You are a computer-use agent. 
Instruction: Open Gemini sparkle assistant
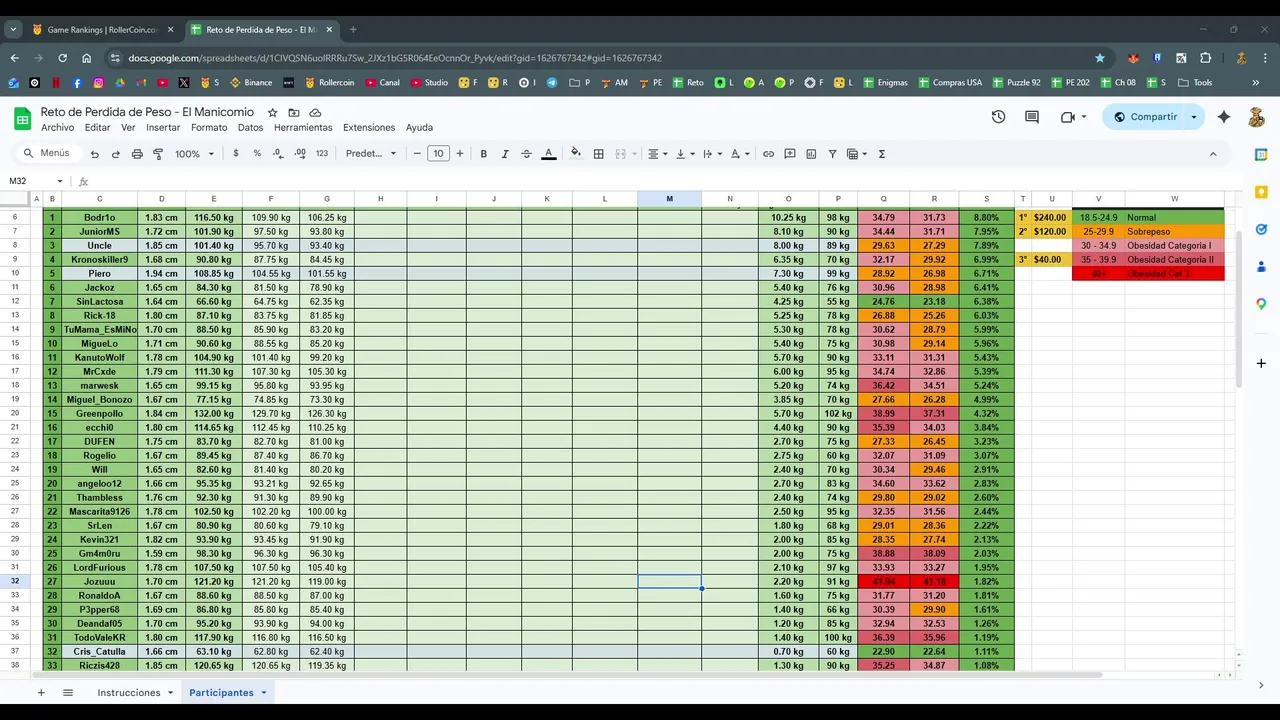pyautogui.click(x=1224, y=117)
